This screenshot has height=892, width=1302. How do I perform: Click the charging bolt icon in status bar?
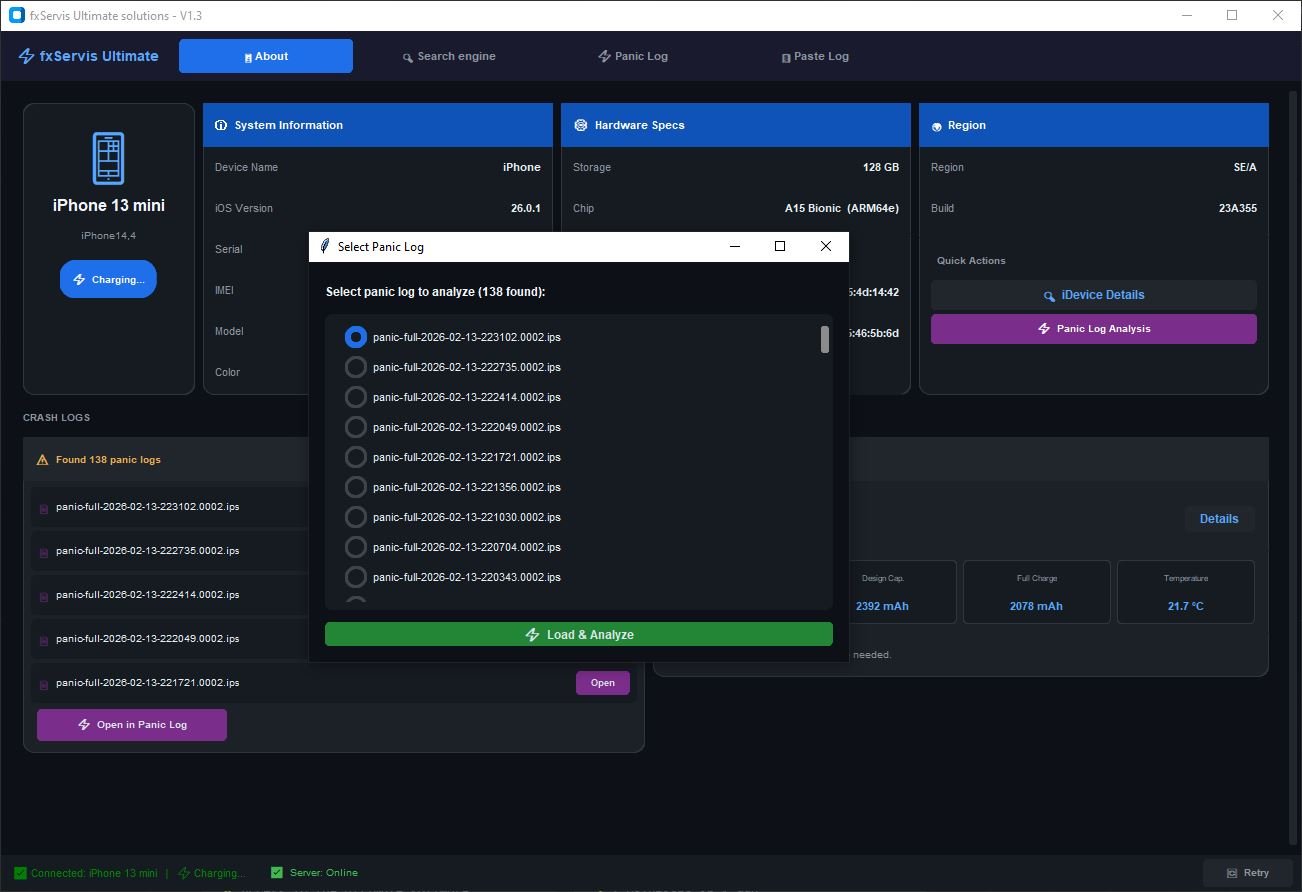[184, 873]
